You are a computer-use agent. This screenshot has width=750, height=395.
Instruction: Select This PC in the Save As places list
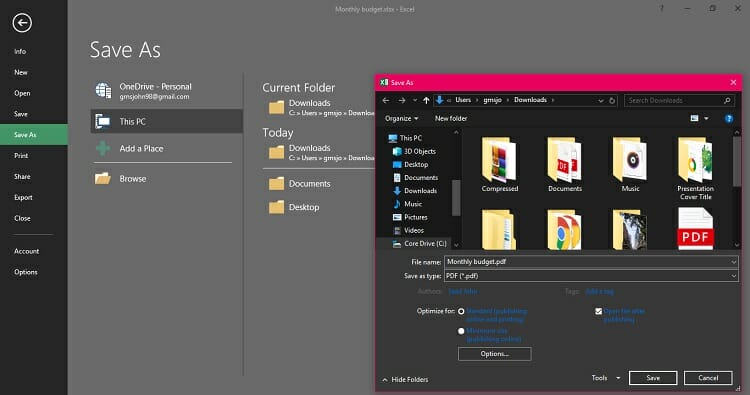(166, 121)
